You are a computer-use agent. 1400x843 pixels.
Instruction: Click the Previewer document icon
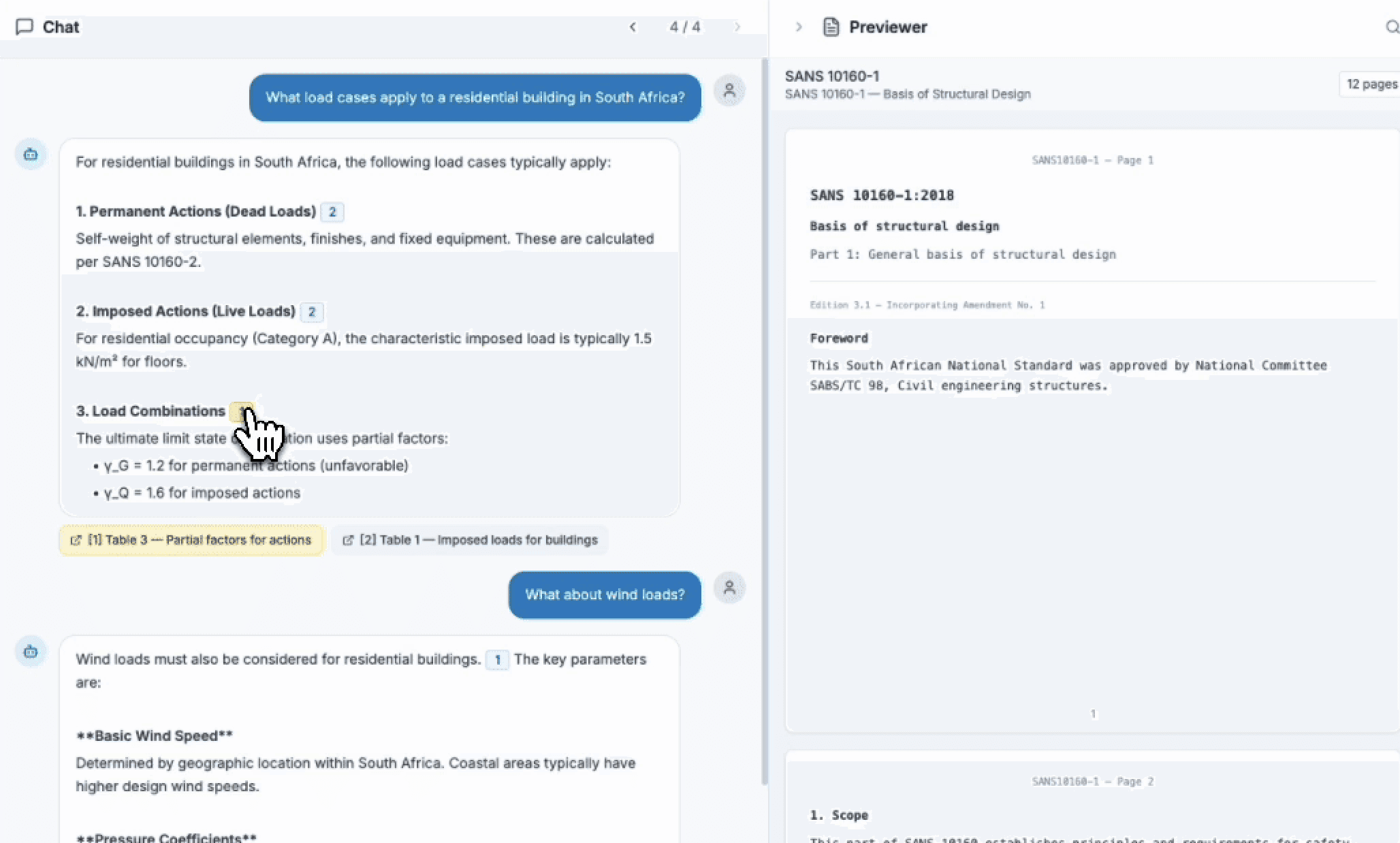pos(831,27)
